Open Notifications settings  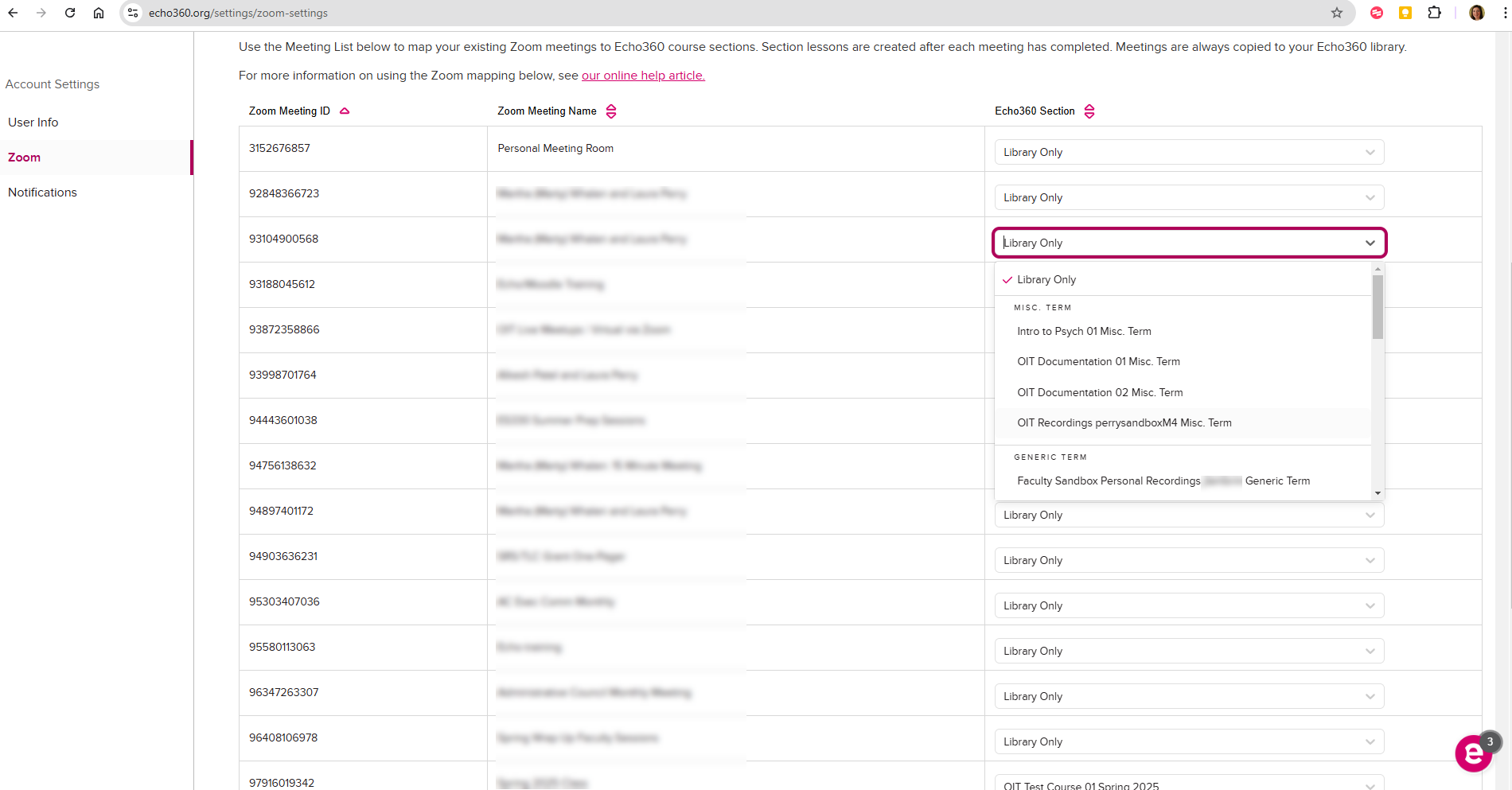tap(43, 193)
